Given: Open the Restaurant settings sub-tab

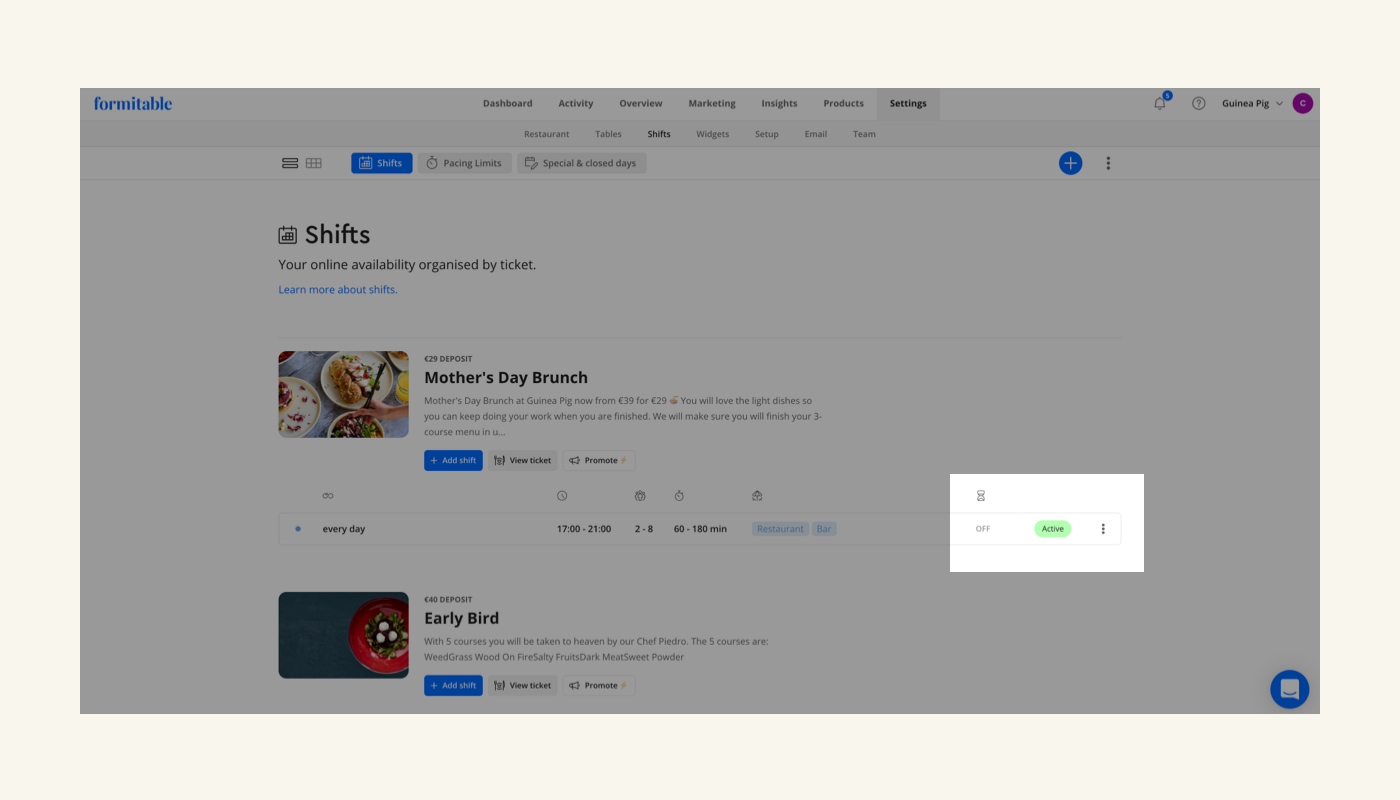Looking at the screenshot, I should tap(547, 134).
